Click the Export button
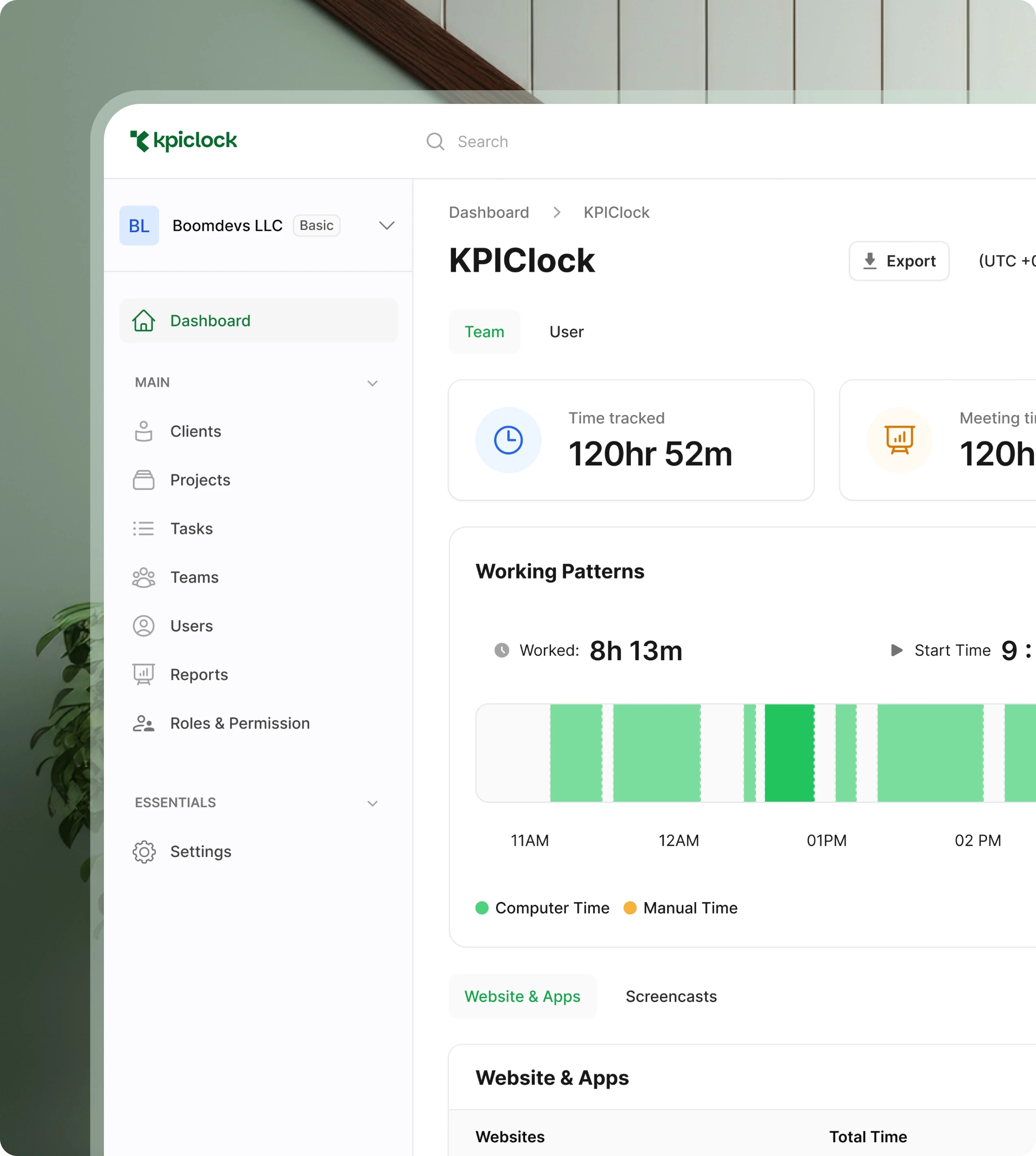 (899, 261)
